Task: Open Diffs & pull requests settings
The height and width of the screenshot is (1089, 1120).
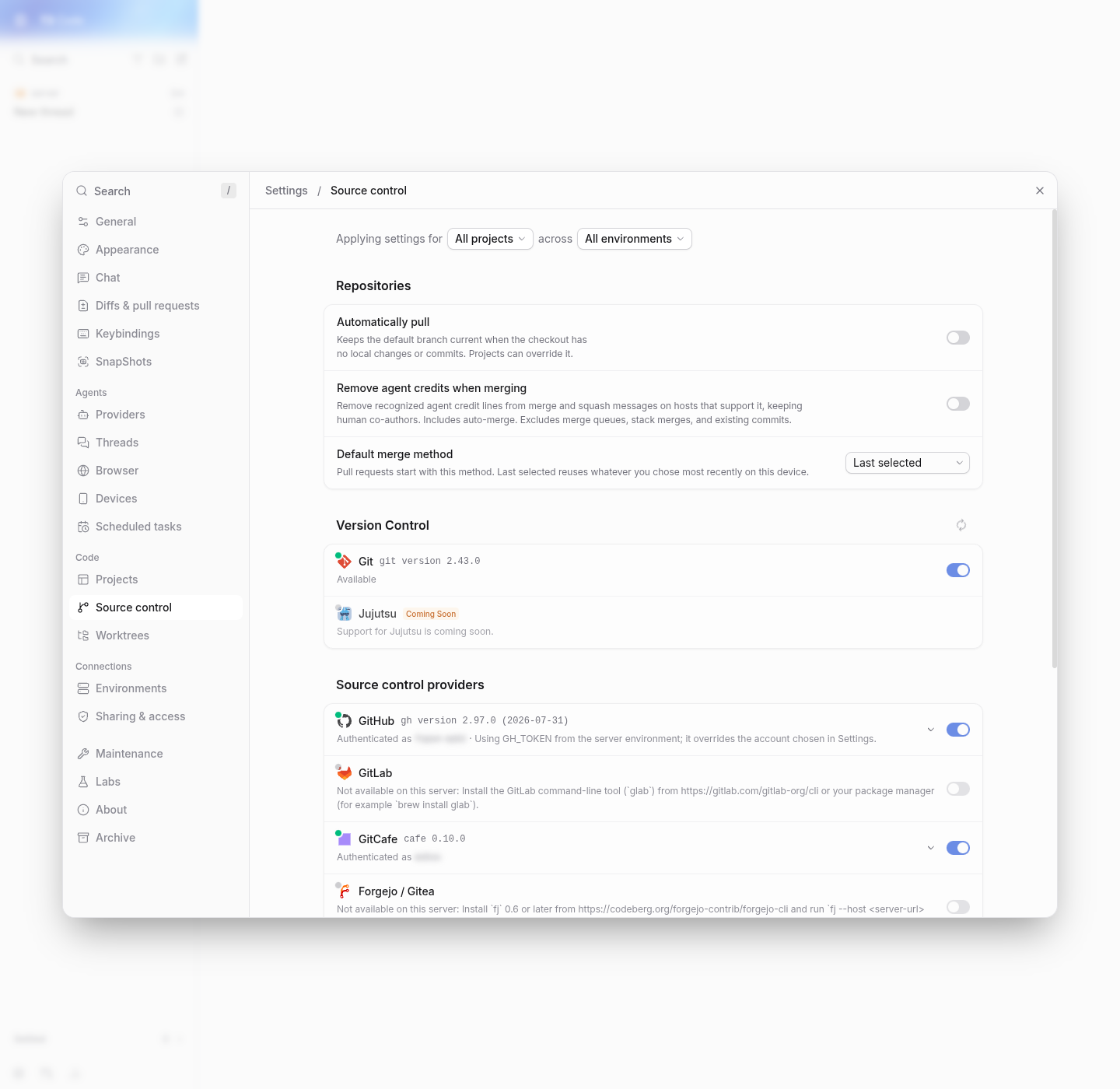Action: (x=156, y=306)
